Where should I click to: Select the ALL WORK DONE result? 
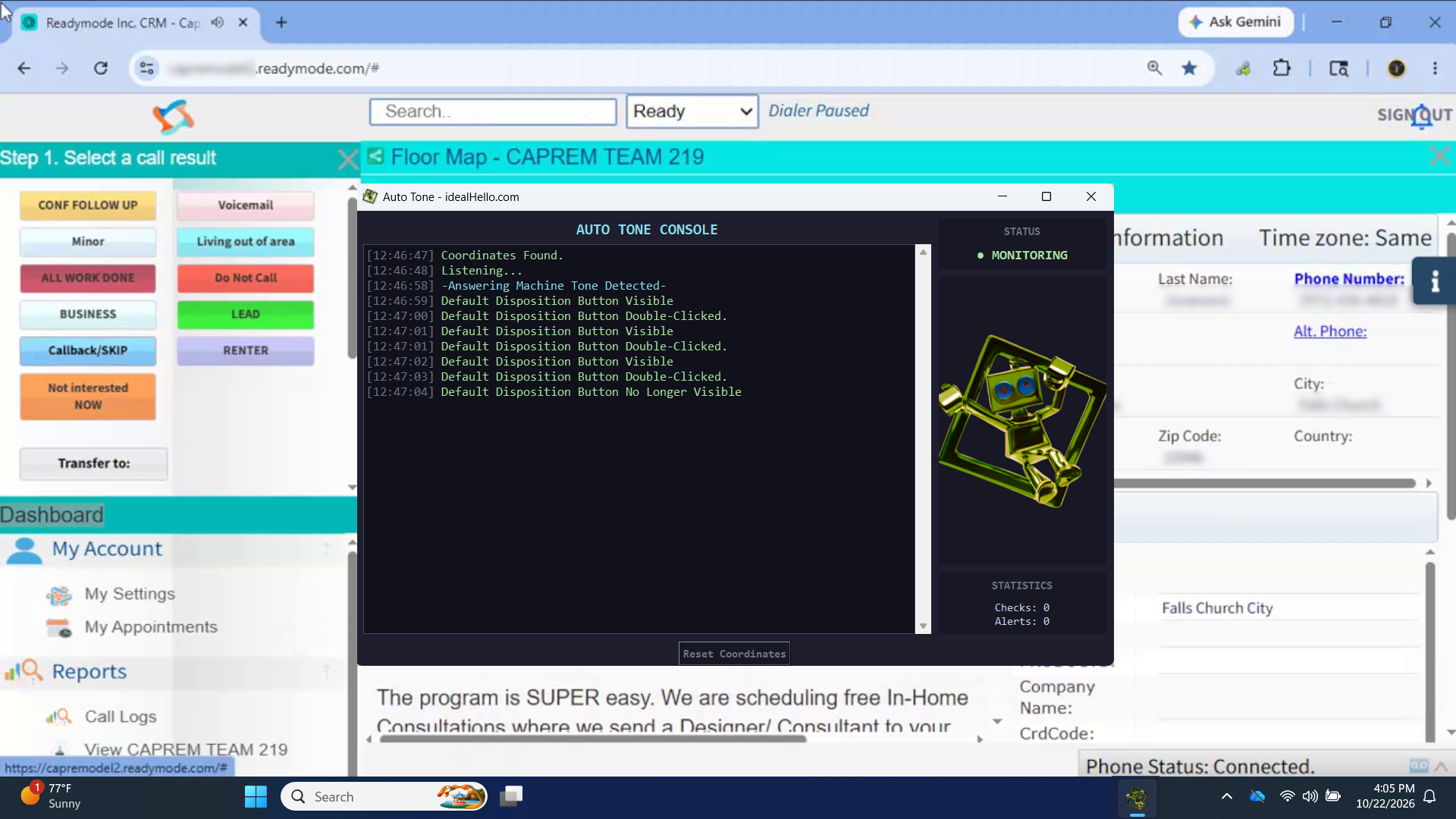click(88, 278)
